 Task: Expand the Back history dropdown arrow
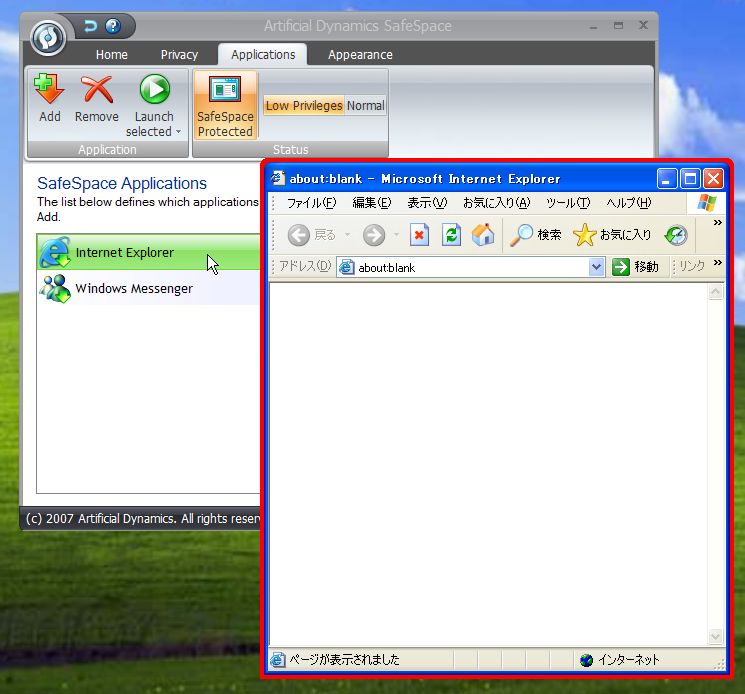pos(348,235)
